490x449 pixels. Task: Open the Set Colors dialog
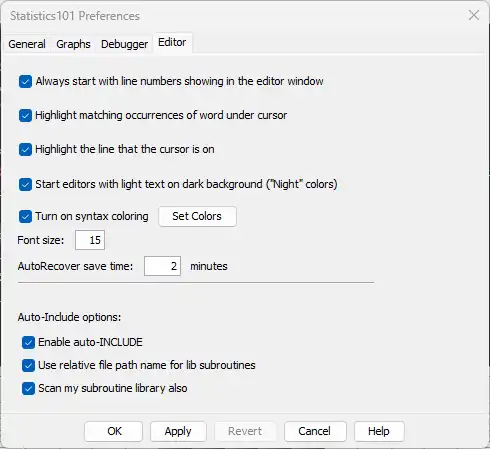197,216
